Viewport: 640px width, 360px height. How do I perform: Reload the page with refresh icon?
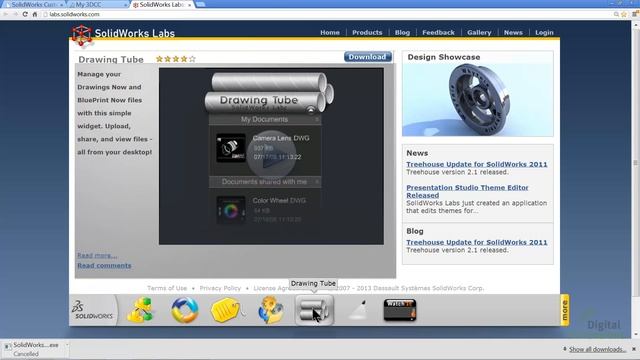coord(25,14)
